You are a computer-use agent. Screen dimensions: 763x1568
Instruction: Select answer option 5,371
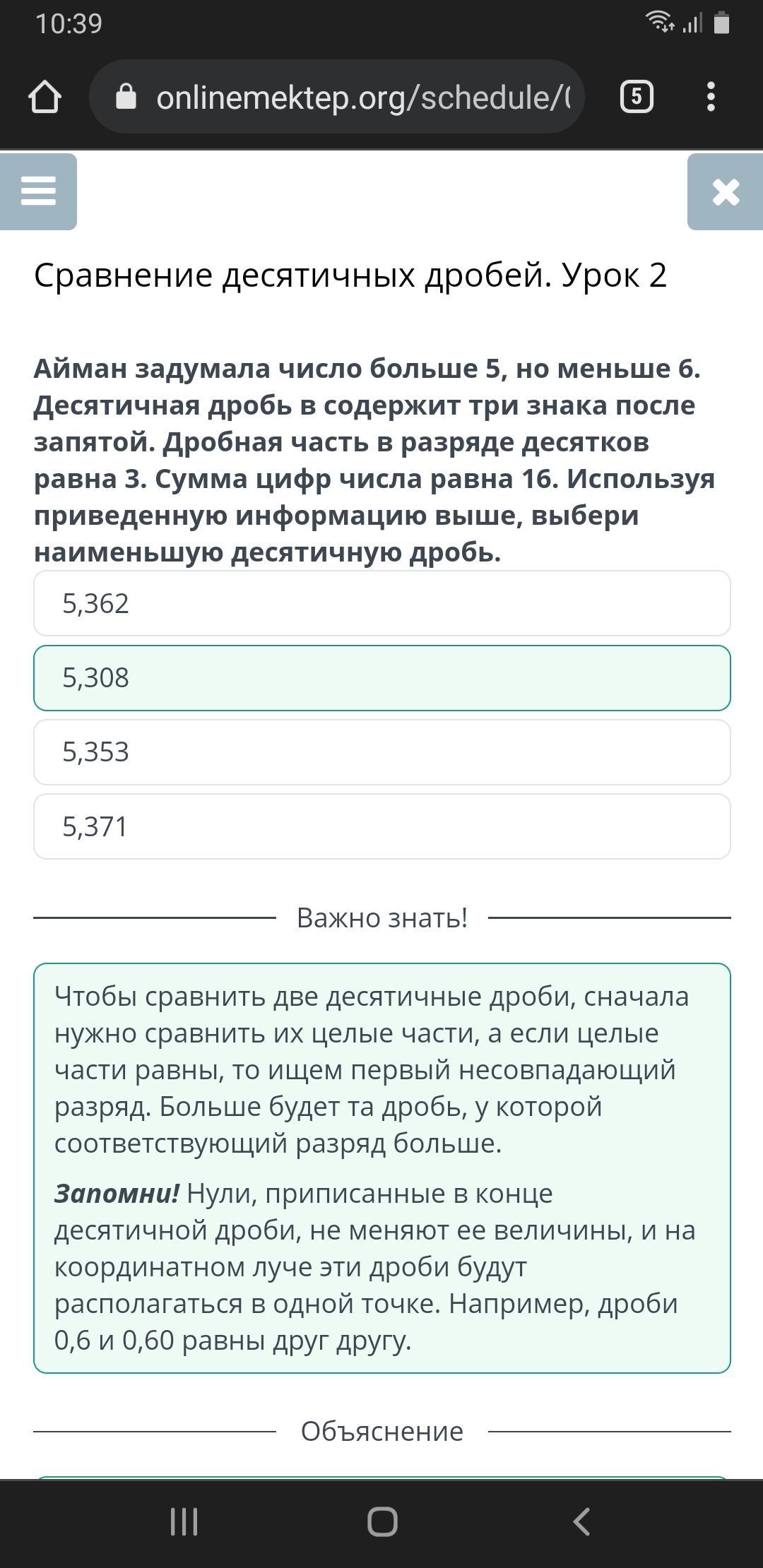[382, 826]
